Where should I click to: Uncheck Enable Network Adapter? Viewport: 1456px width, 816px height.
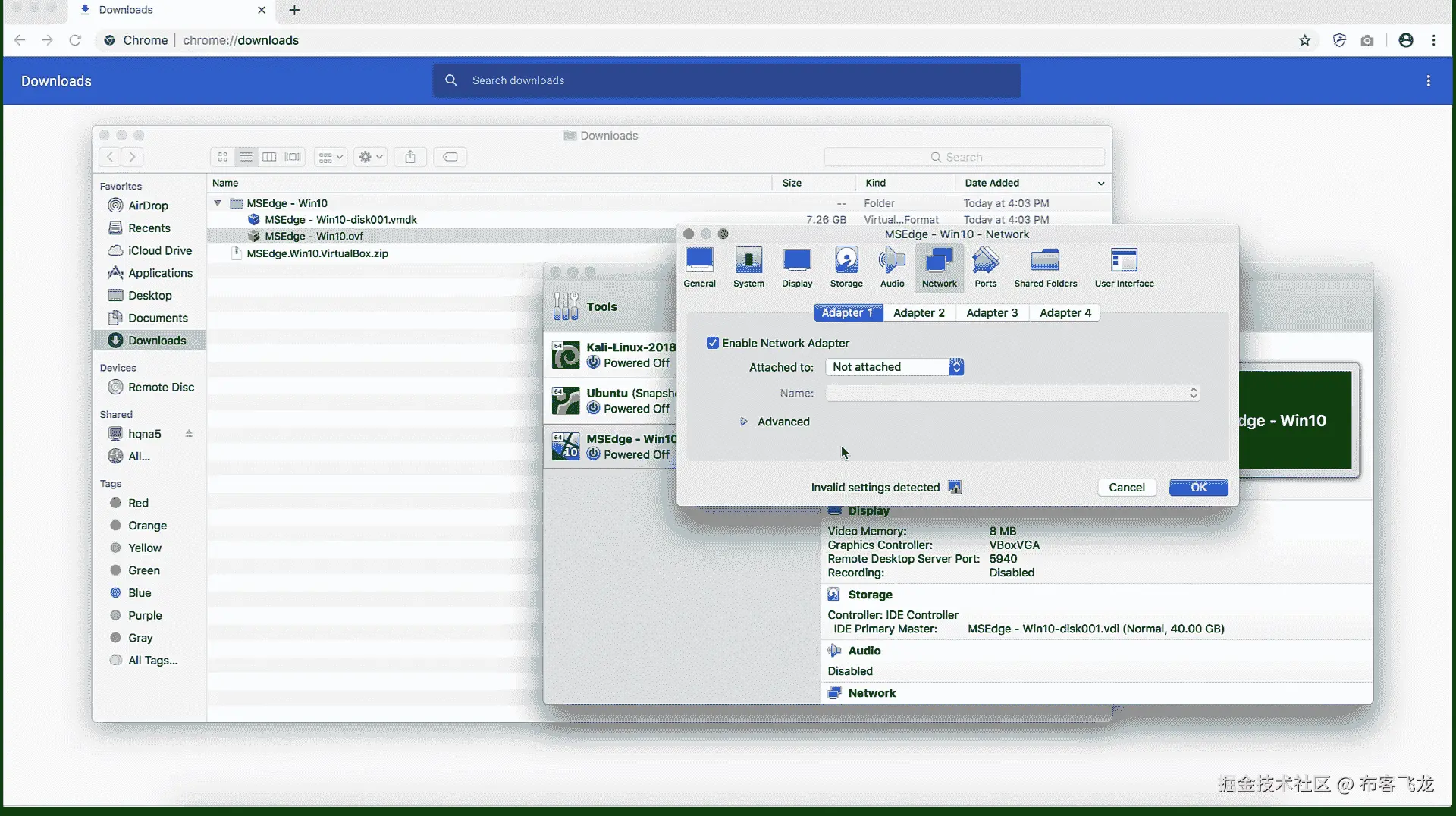click(713, 343)
